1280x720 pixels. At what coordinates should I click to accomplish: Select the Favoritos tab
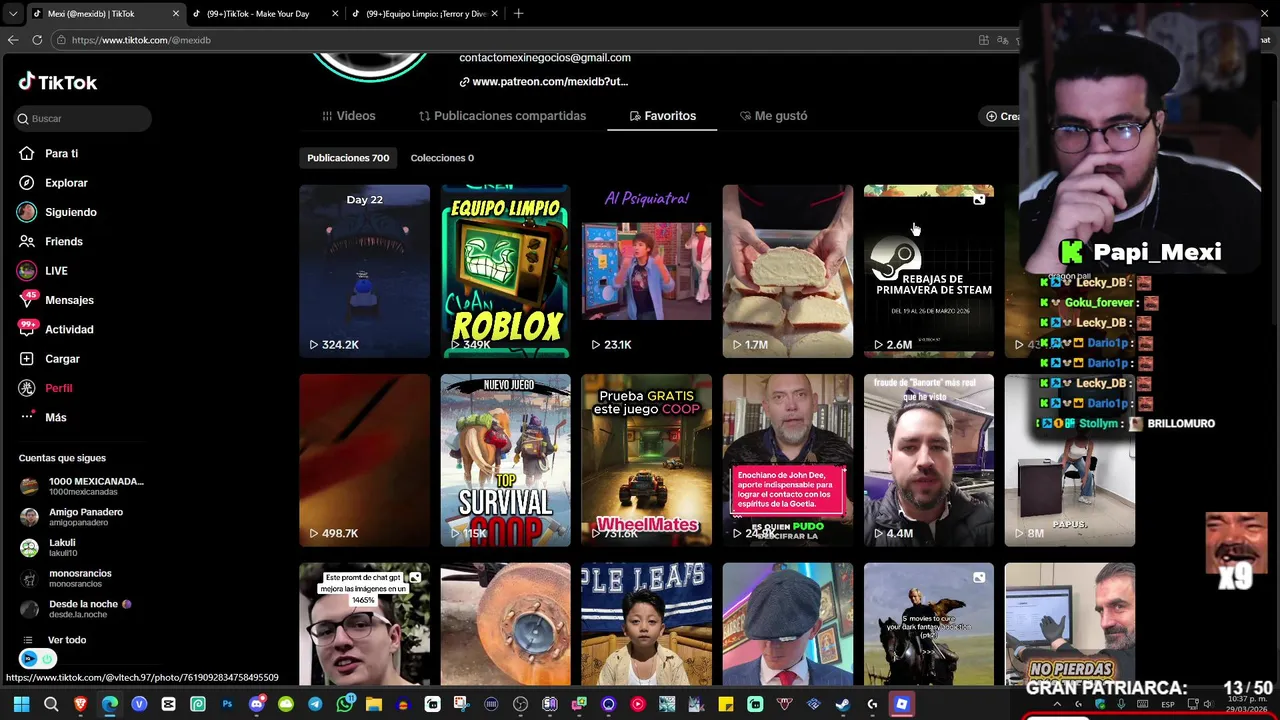662,116
